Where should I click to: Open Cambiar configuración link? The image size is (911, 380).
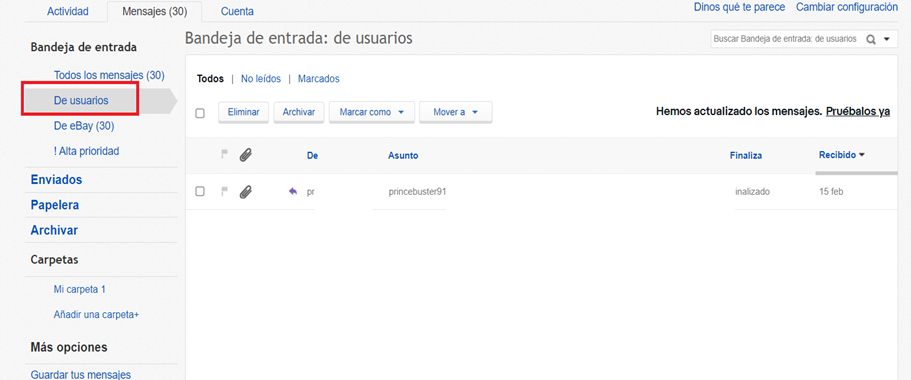click(x=847, y=7)
